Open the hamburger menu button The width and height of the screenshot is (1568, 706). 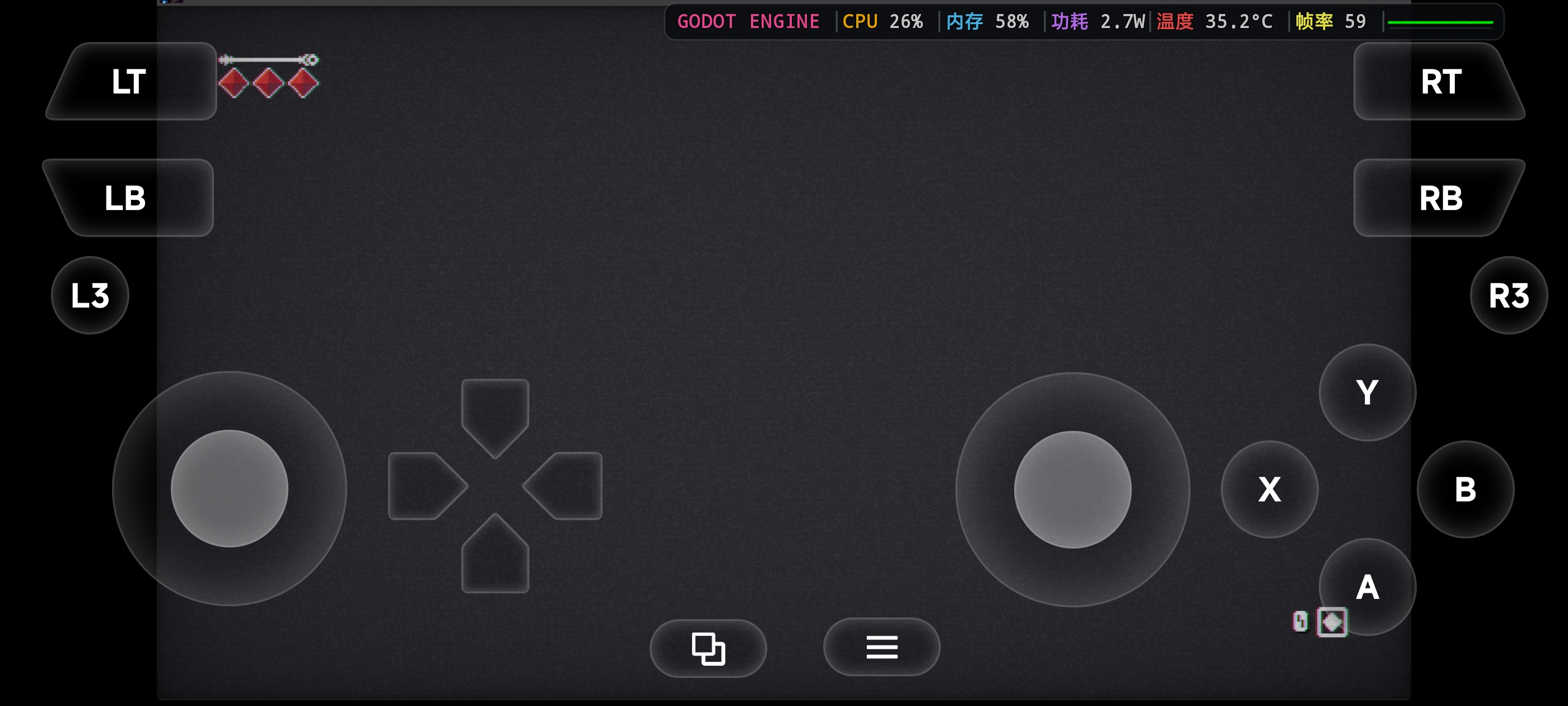click(x=881, y=647)
